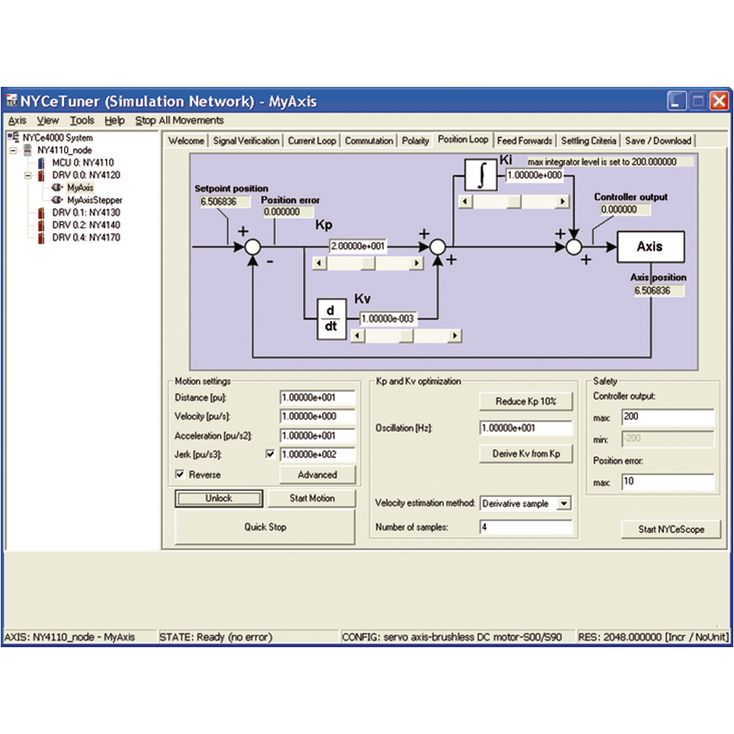Screen dimensions: 734x734
Task: Switch to the Feed Forwards tab
Action: pos(524,141)
